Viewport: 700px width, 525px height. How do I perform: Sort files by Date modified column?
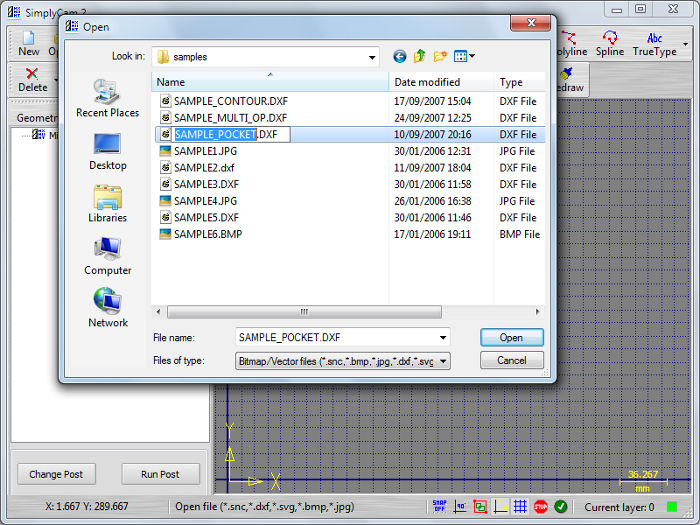[427, 82]
